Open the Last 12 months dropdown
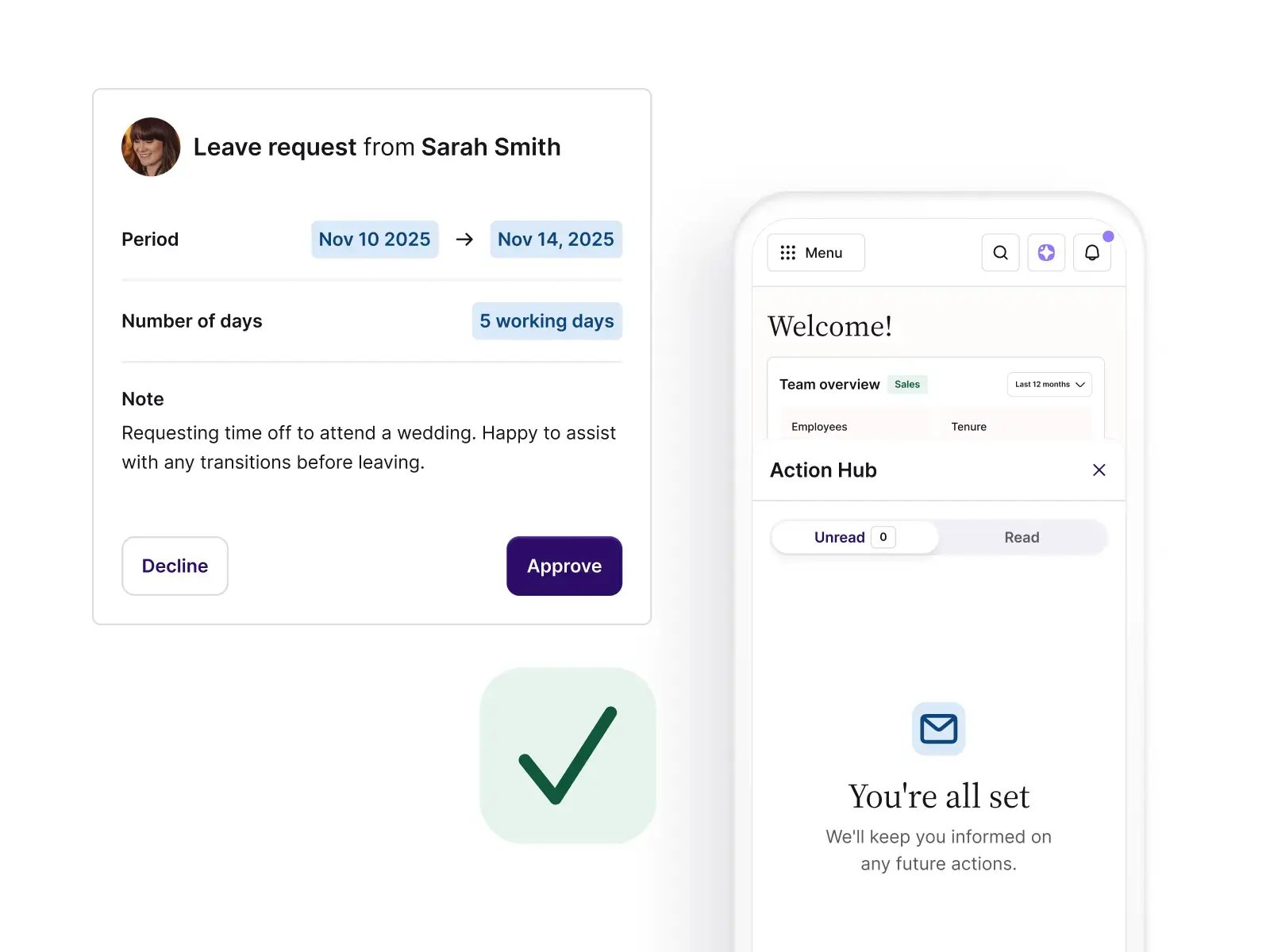Image resolution: width=1270 pixels, height=952 pixels. tap(1049, 384)
